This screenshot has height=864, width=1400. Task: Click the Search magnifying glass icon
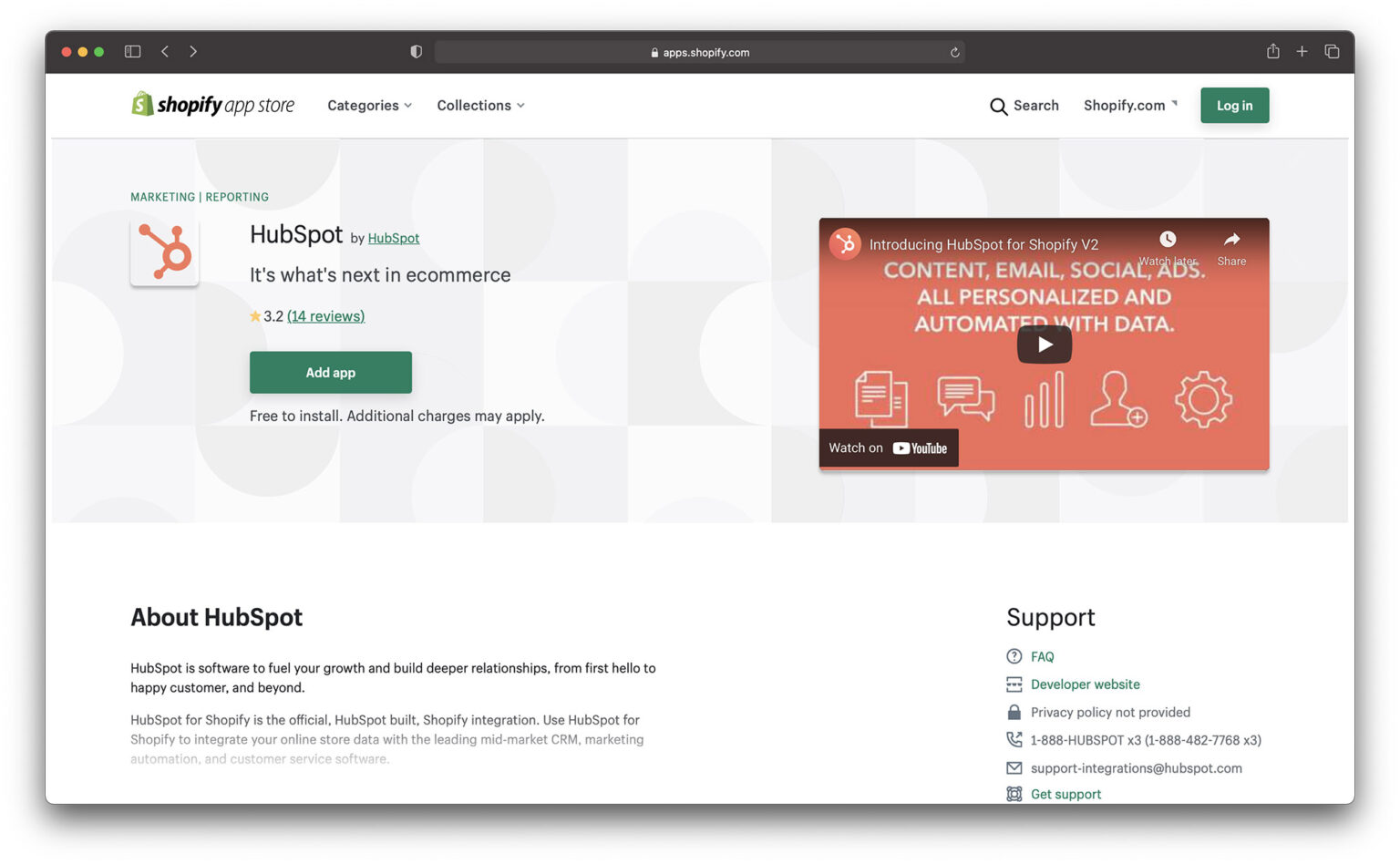[x=999, y=106]
